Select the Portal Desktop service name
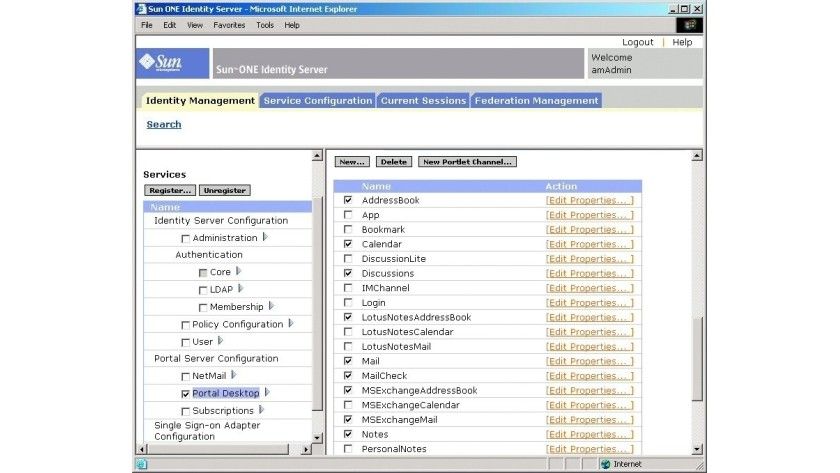The image size is (840, 473). pos(226,393)
